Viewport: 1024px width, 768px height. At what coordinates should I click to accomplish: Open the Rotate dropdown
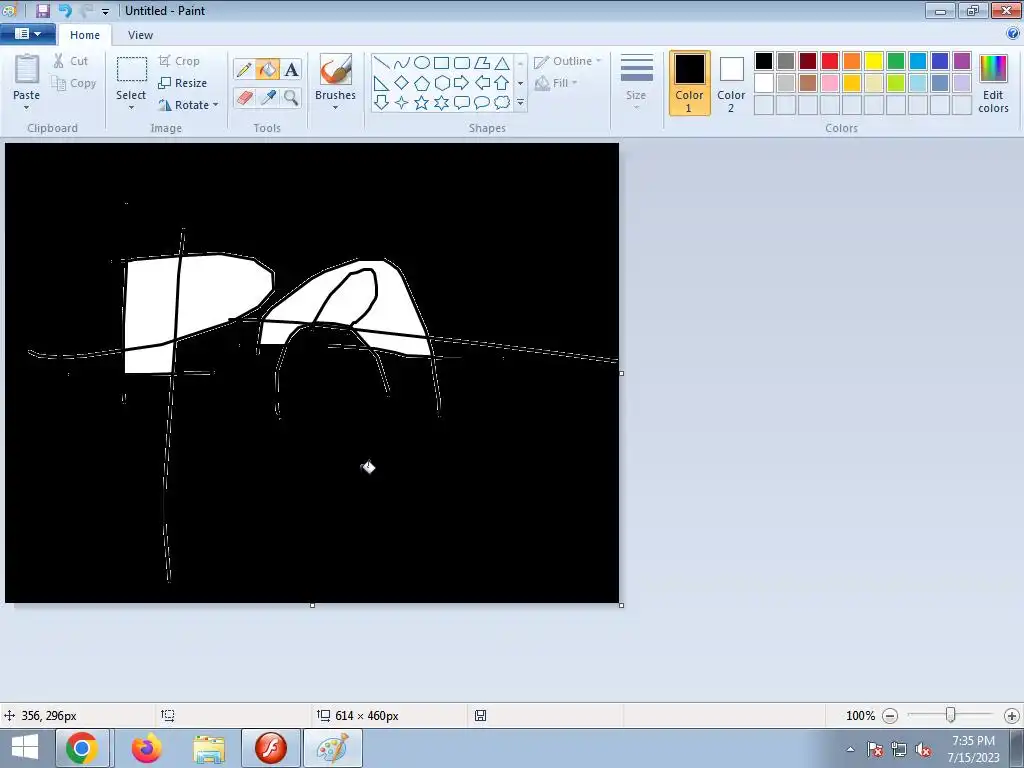189,105
